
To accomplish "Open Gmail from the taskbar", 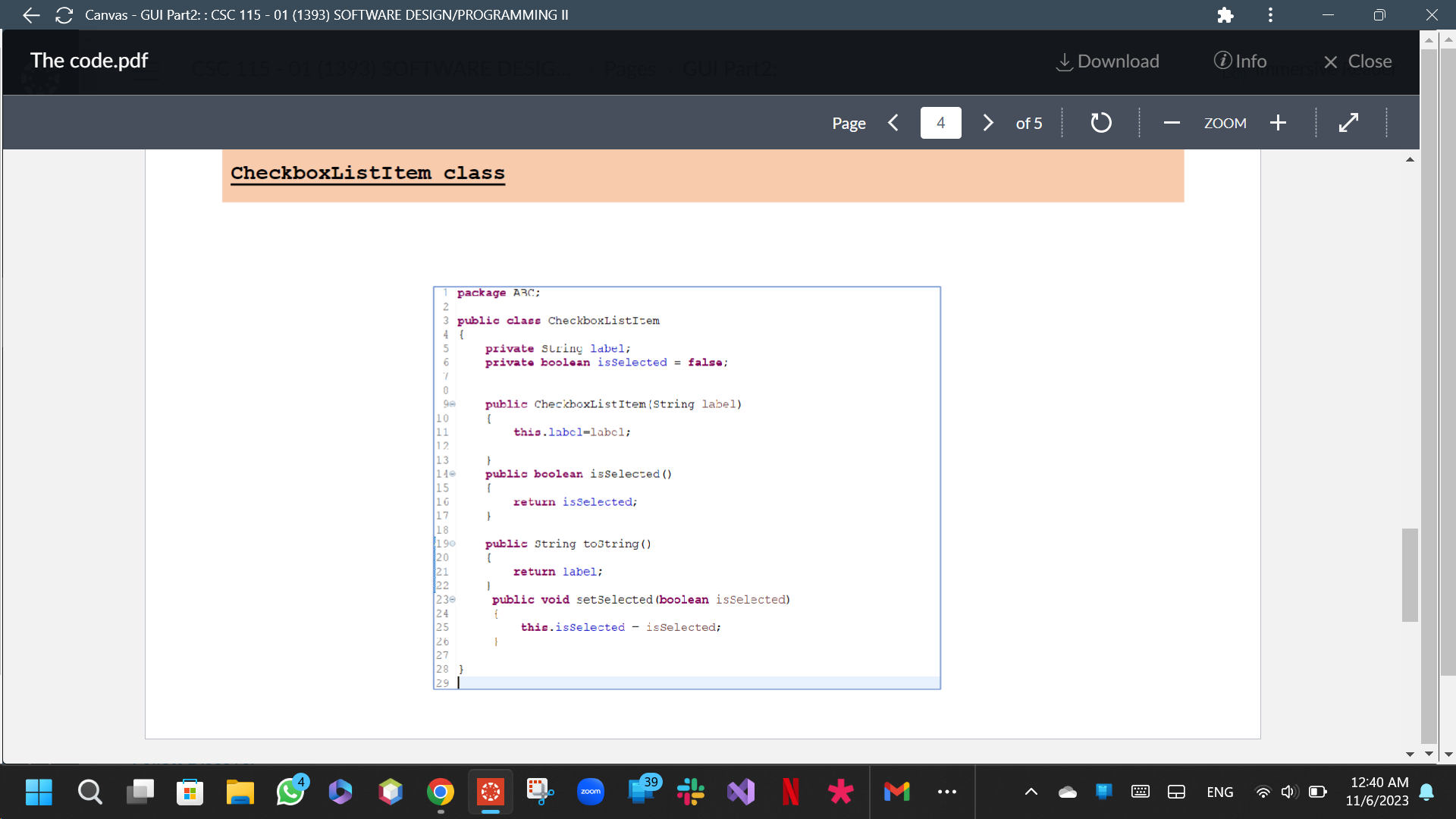I will pos(897,792).
